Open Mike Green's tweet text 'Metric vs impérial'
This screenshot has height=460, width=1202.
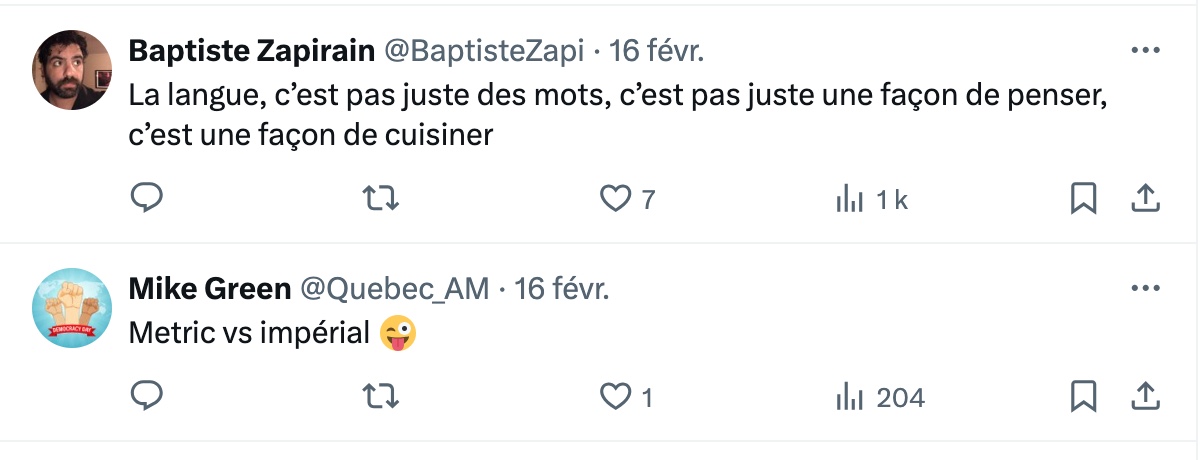pyautogui.click(x=250, y=333)
